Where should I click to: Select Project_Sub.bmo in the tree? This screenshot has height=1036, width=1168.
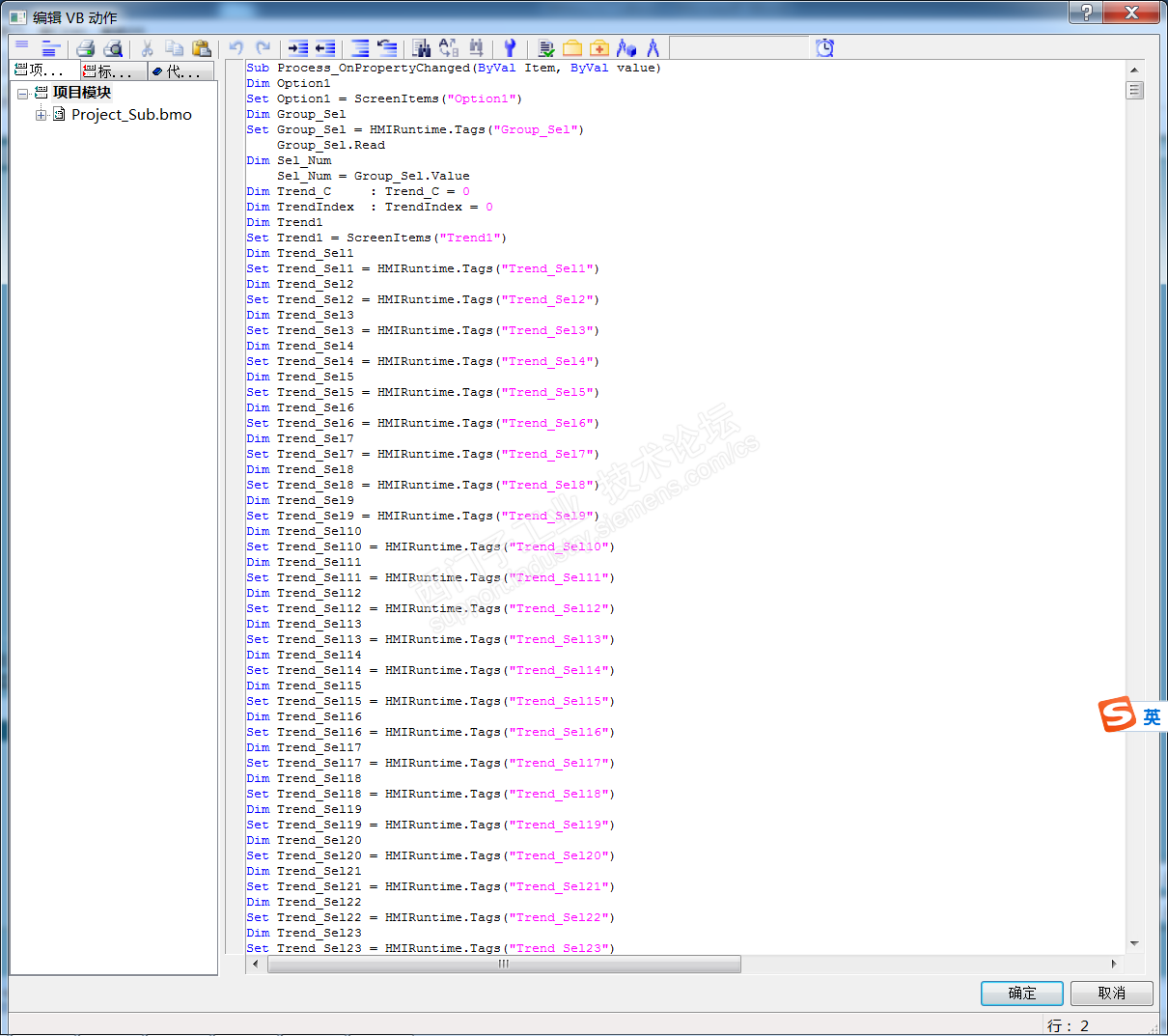click(131, 115)
